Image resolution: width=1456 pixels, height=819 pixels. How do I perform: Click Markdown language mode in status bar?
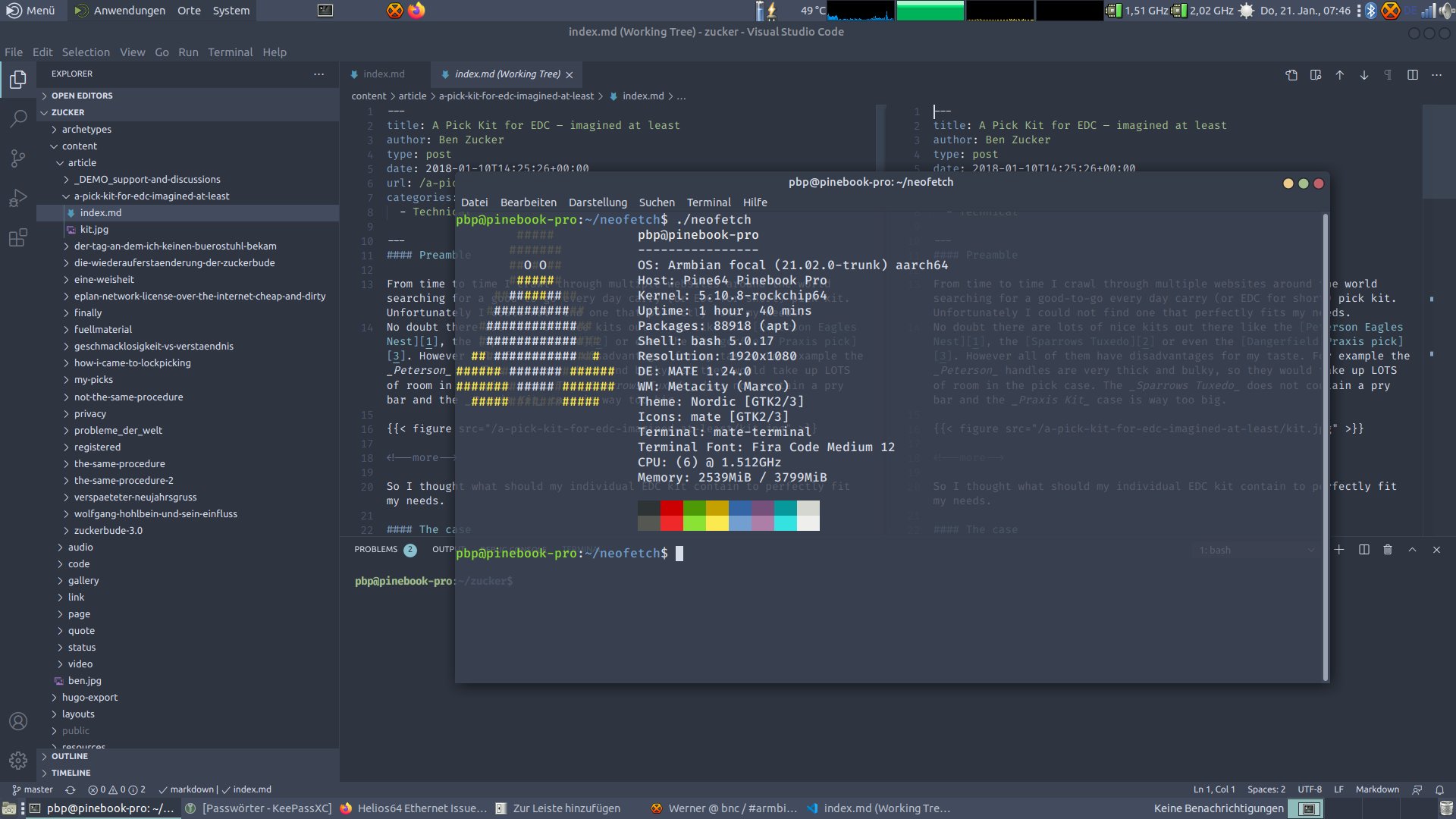point(1377,789)
